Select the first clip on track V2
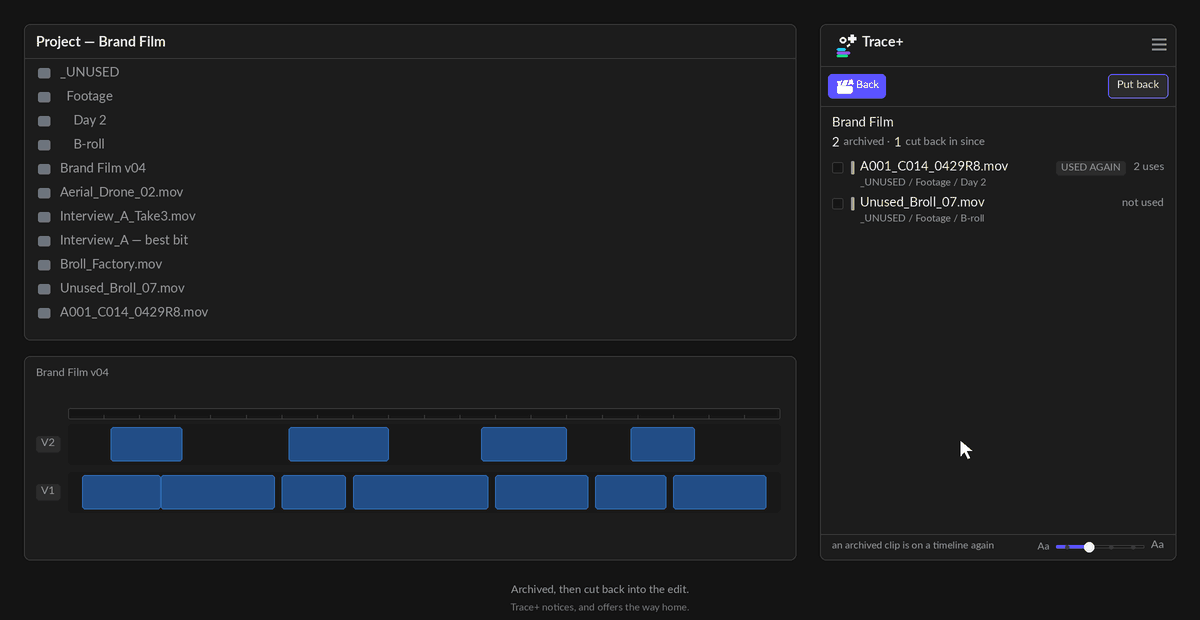The image size is (1200, 620). click(146, 444)
